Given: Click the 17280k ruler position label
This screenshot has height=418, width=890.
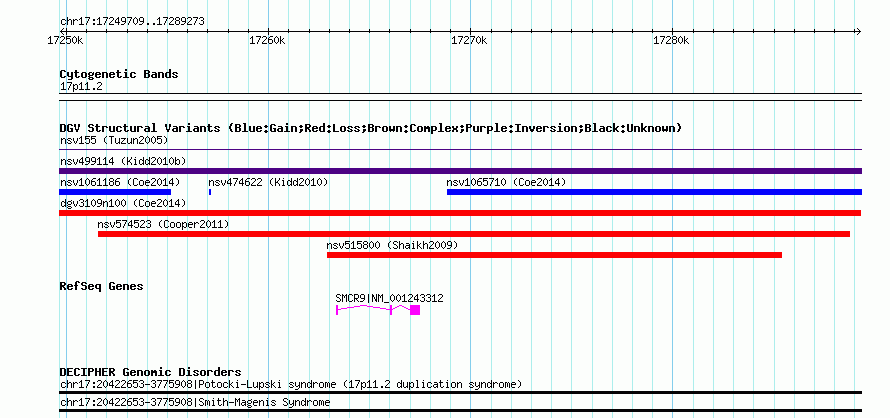Looking at the screenshot, I should (671, 40).
